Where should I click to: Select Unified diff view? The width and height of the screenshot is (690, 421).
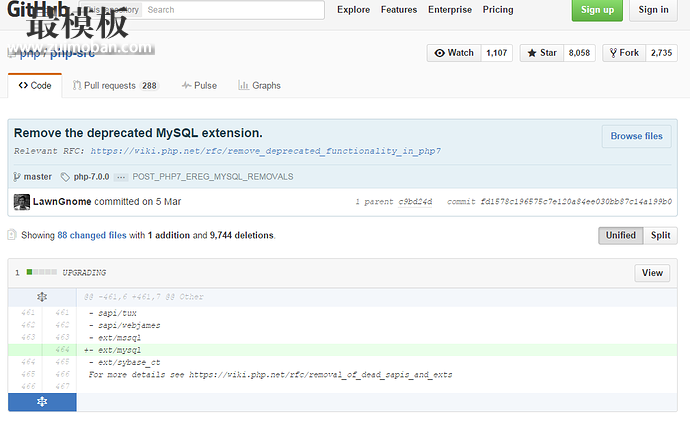(620, 235)
